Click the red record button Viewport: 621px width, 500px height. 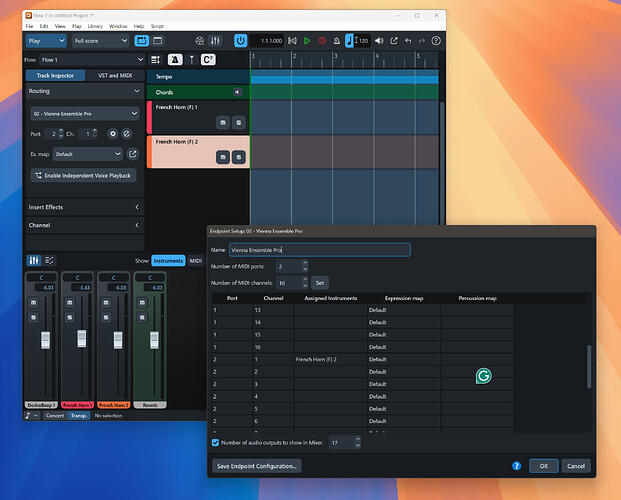(x=322, y=41)
